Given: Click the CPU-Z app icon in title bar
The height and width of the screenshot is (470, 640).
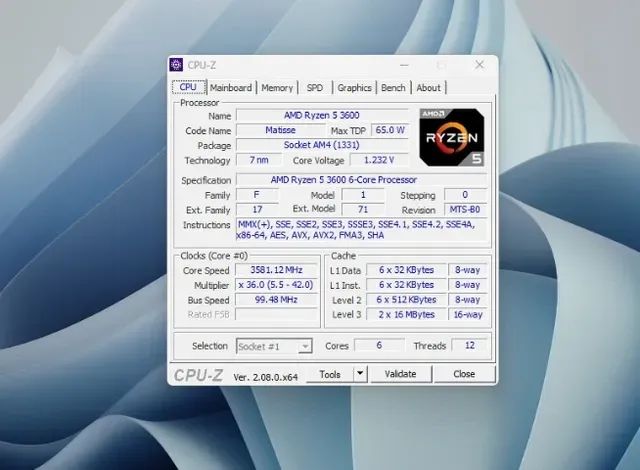Looking at the screenshot, I should (x=177, y=65).
